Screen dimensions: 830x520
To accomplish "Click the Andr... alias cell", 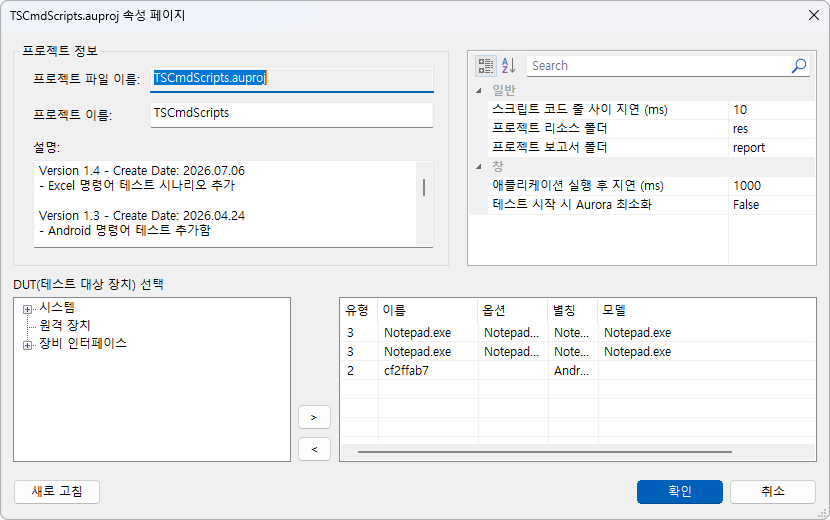I will click(571, 371).
